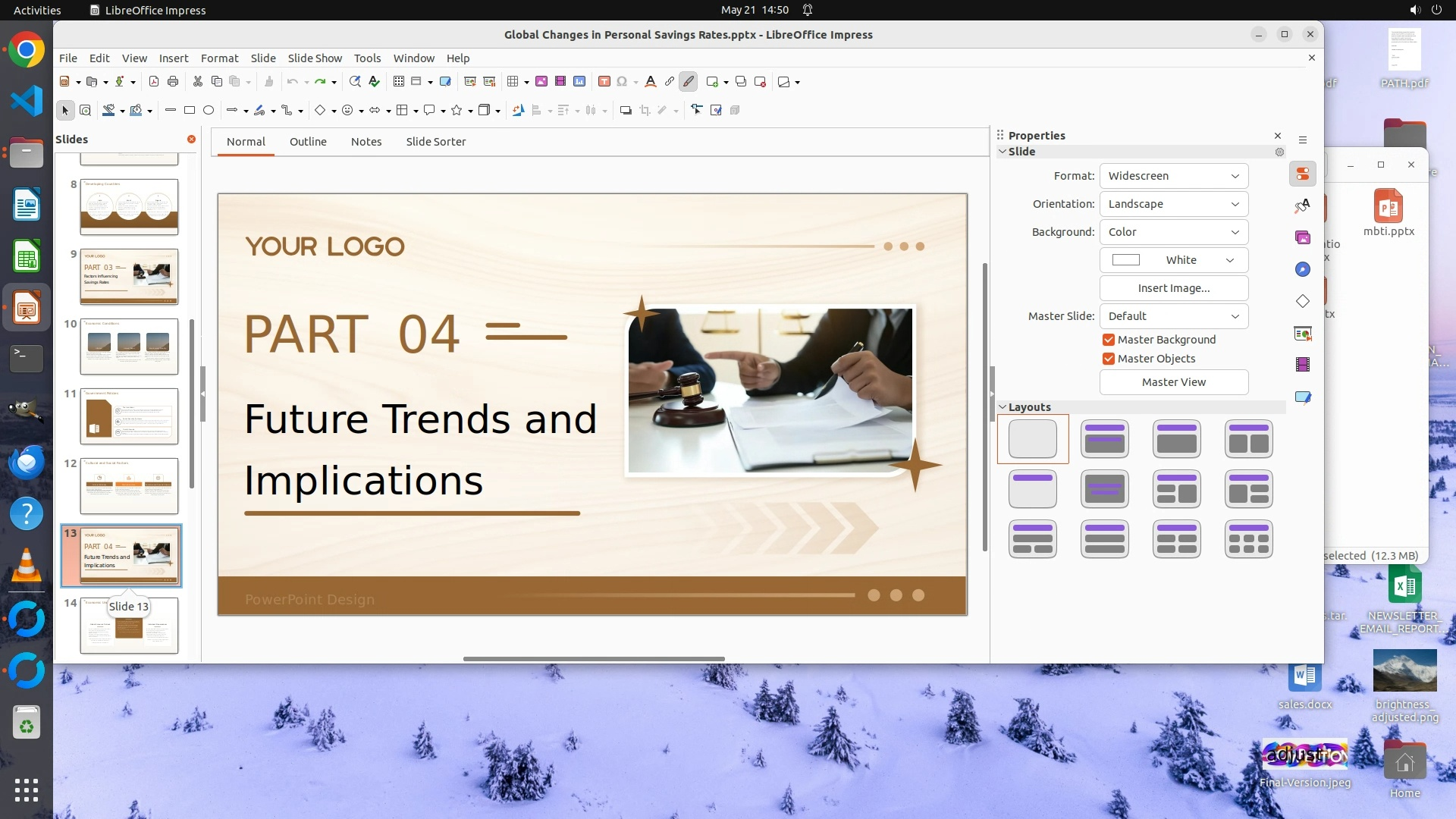Open the Format dropdown showing Widescreen
Viewport: 1456px width, 819px height.
point(1173,176)
